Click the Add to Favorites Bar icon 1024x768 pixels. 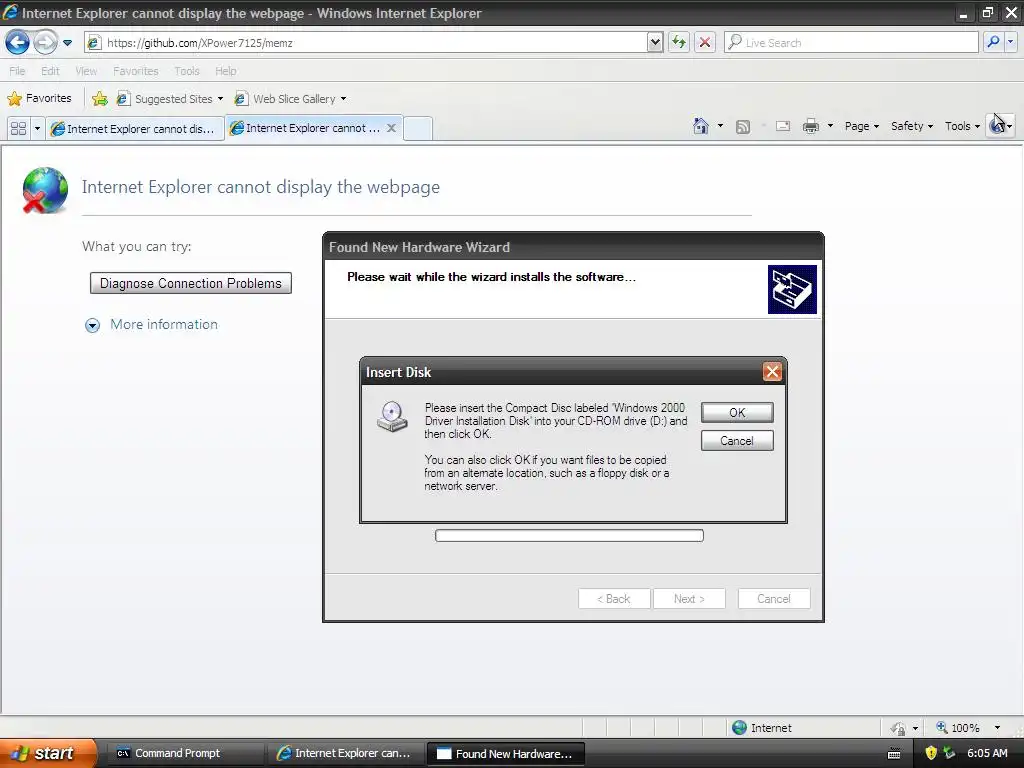pos(99,99)
